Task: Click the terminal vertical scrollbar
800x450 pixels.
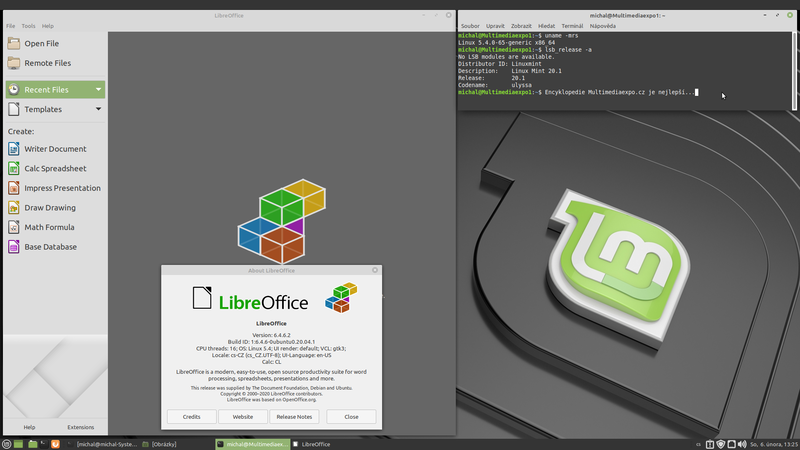Action: coord(794,70)
